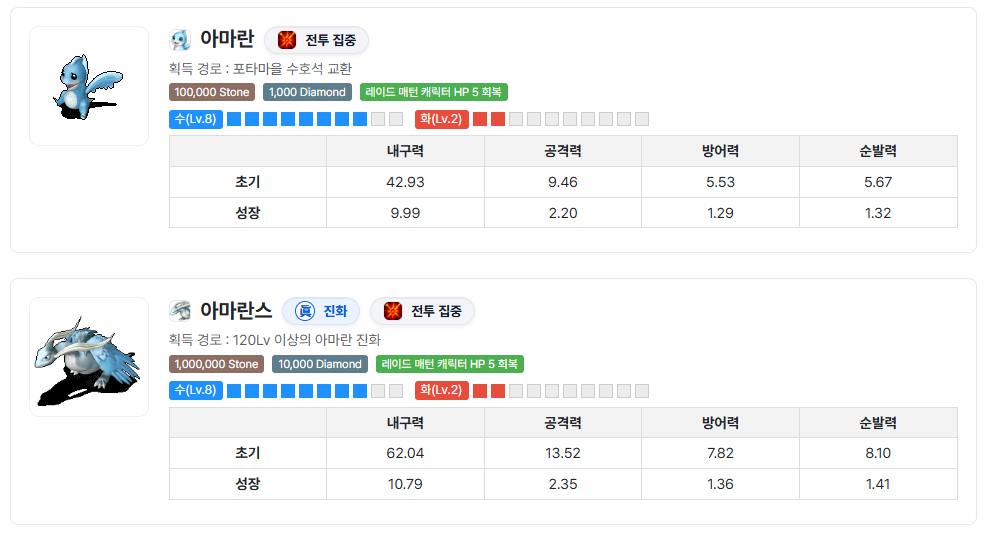Click the red 전투 집중 skill icon for 아마란
This screenshot has height=536, width=998.
287,40
